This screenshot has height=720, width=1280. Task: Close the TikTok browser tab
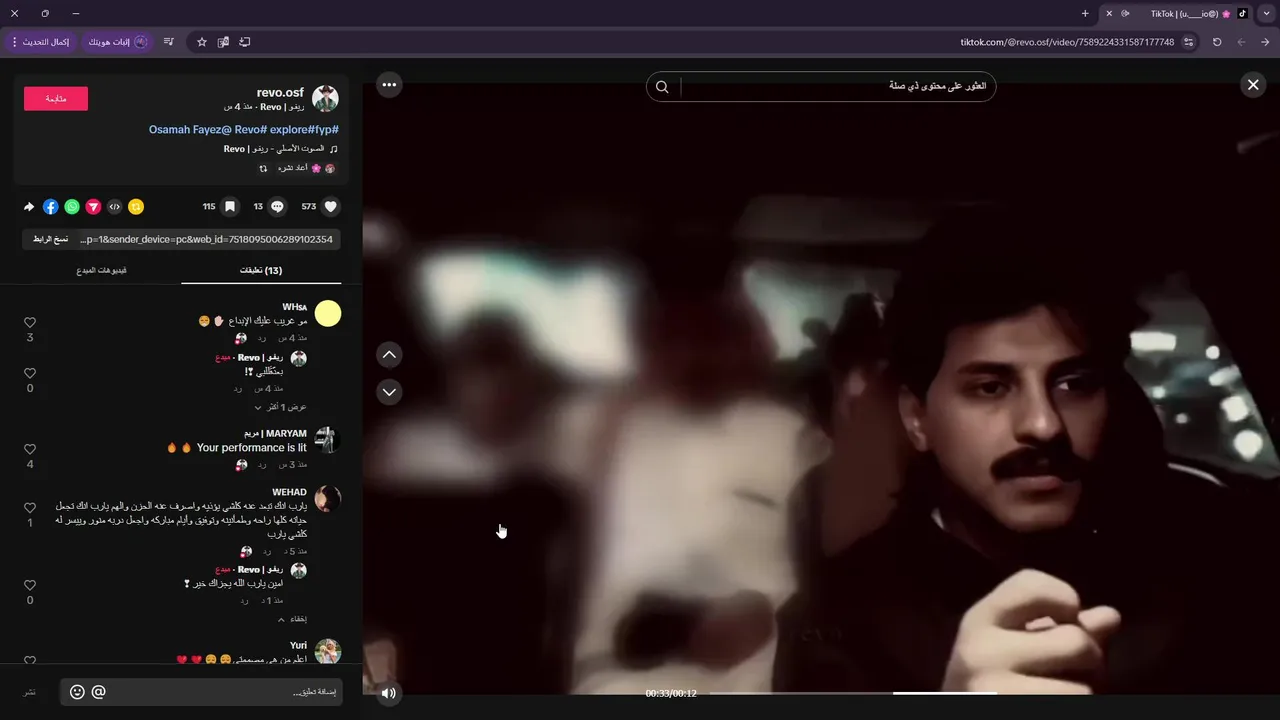click(x=1109, y=14)
